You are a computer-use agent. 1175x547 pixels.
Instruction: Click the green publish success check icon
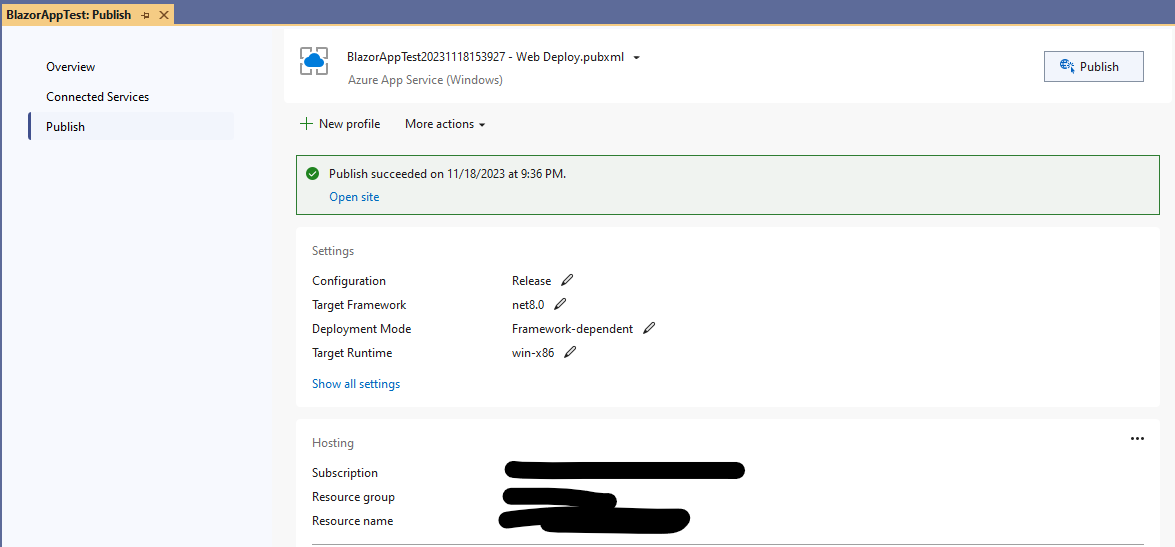pyautogui.click(x=312, y=174)
